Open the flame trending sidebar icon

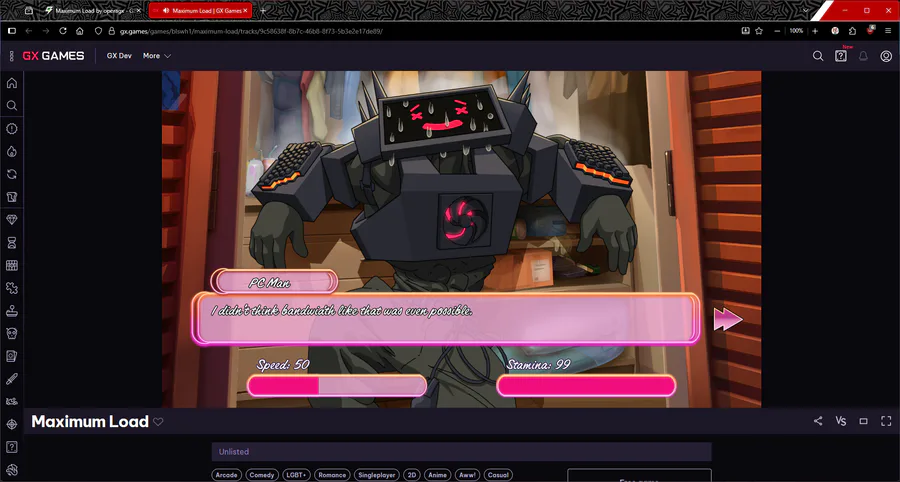(11, 151)
